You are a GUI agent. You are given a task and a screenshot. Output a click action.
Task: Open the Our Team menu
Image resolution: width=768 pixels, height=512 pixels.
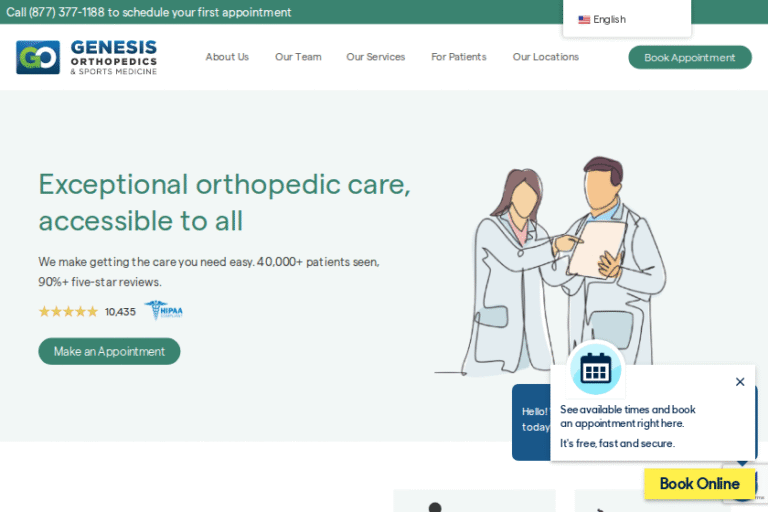(x=298, y=57)
